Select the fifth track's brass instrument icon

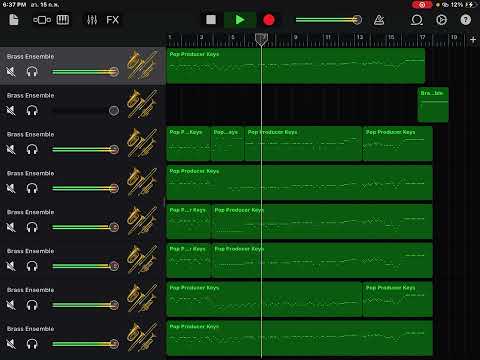143,221
